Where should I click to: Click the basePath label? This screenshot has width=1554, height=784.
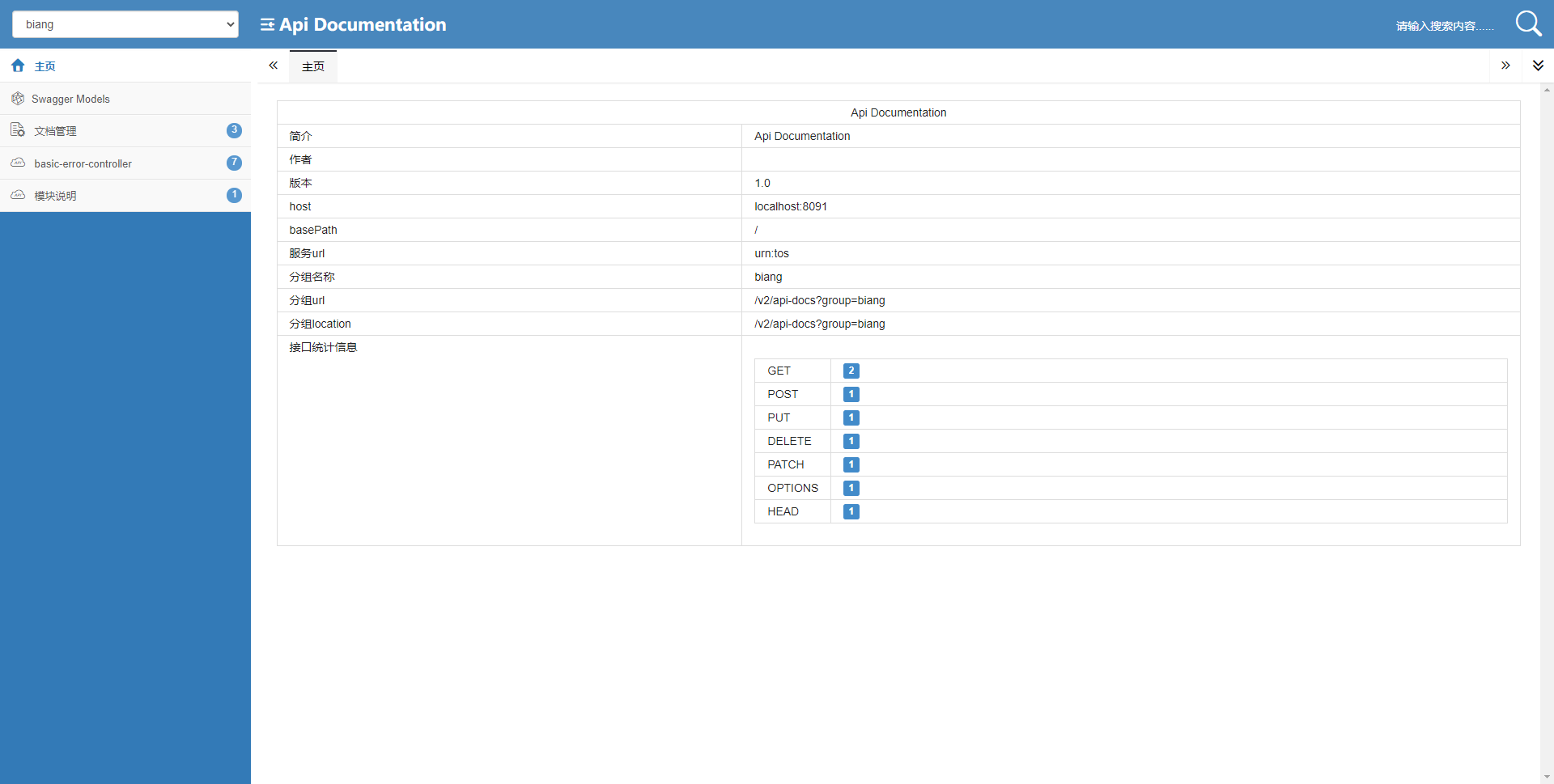click(313, 230)
